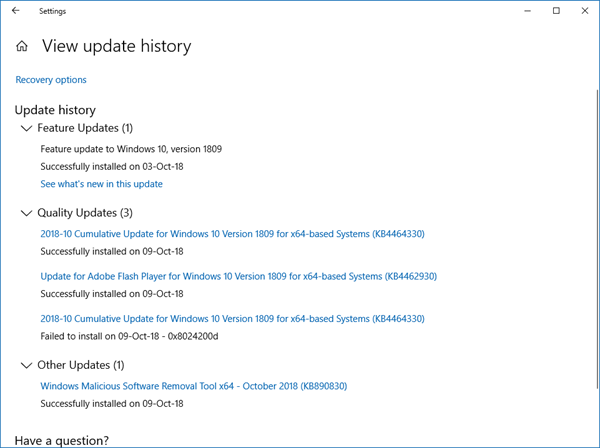Open Windows Malicious Software Removal Tool KB890830 link
The width and height of the screenshot is (600, 448).
[x=193, y=386]
